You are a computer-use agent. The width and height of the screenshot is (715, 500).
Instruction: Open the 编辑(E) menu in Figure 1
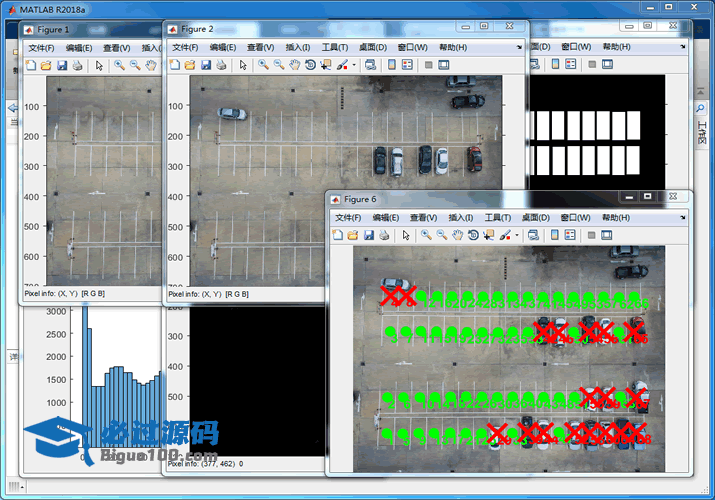(79, 47)
